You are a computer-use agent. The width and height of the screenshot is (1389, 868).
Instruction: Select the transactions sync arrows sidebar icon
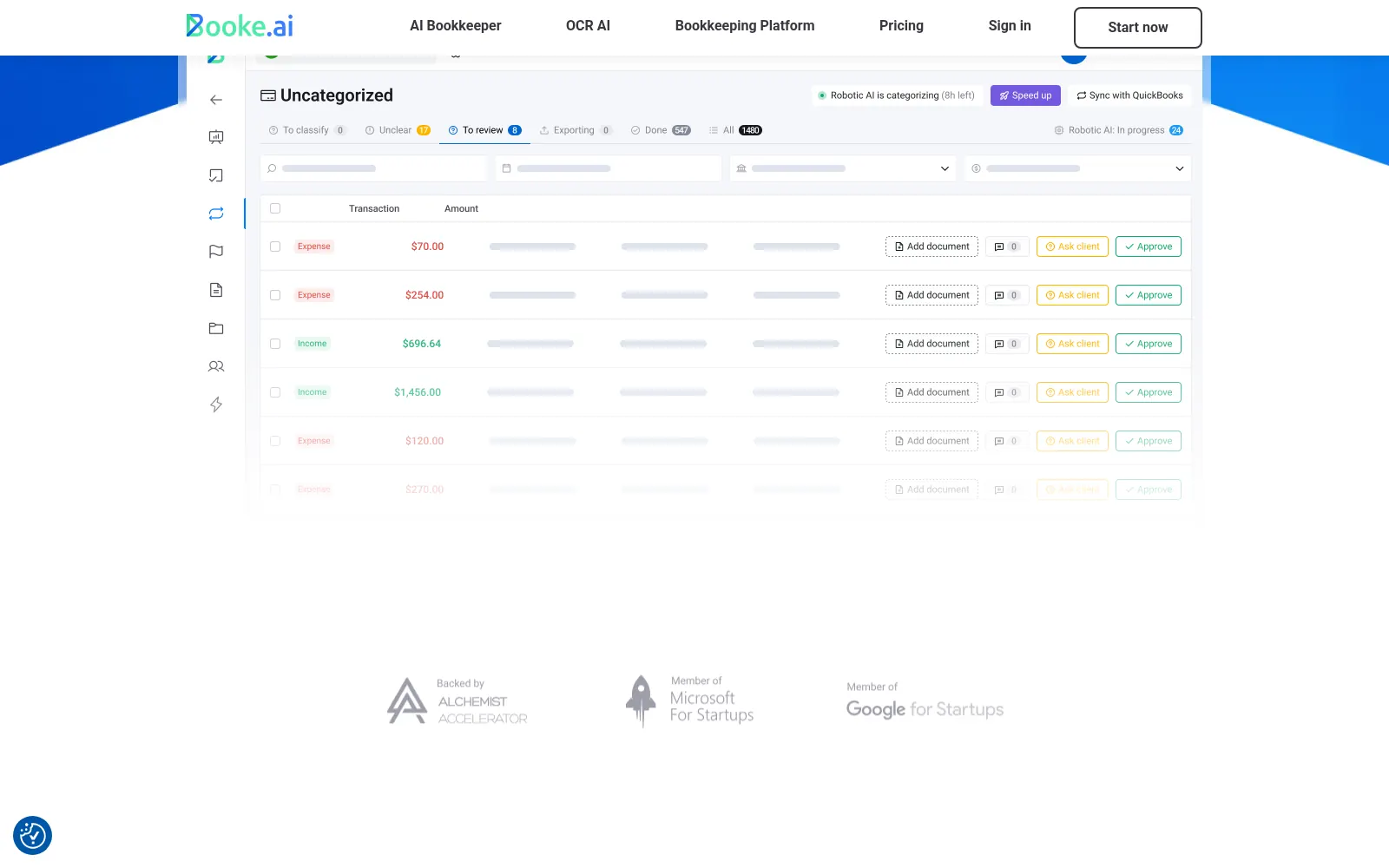tap(216, 214)
